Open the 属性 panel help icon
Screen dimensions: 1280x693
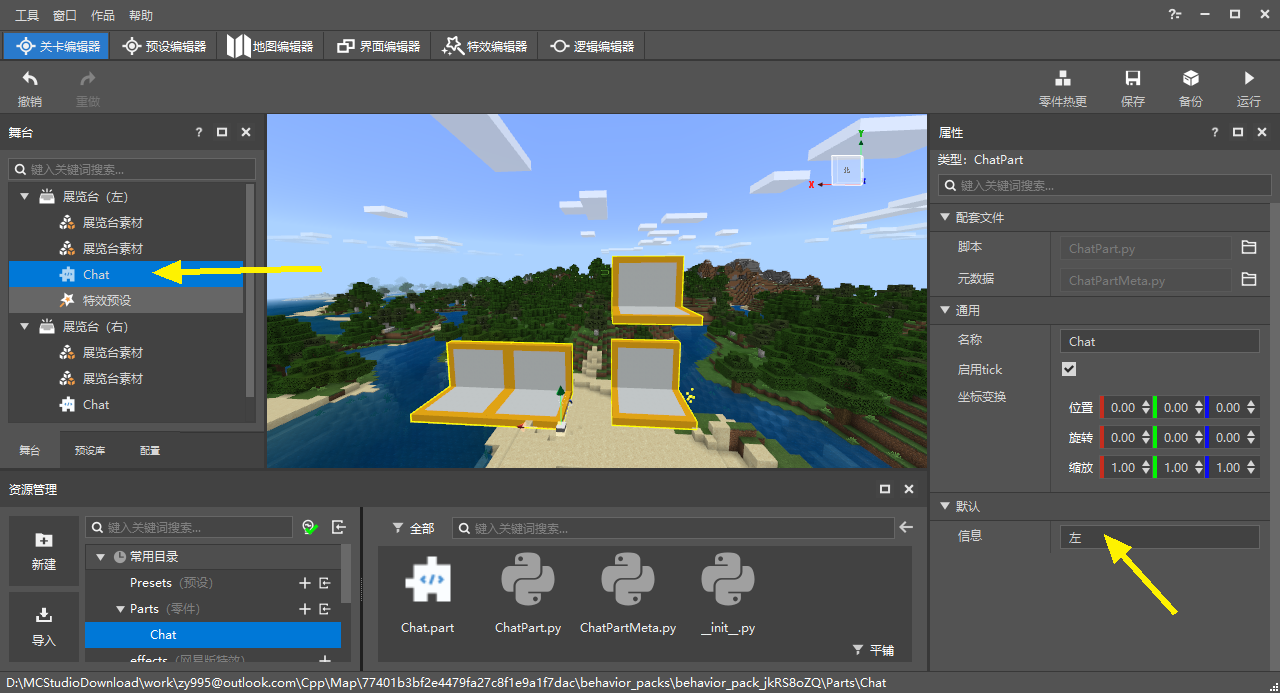pos(1215,132)
